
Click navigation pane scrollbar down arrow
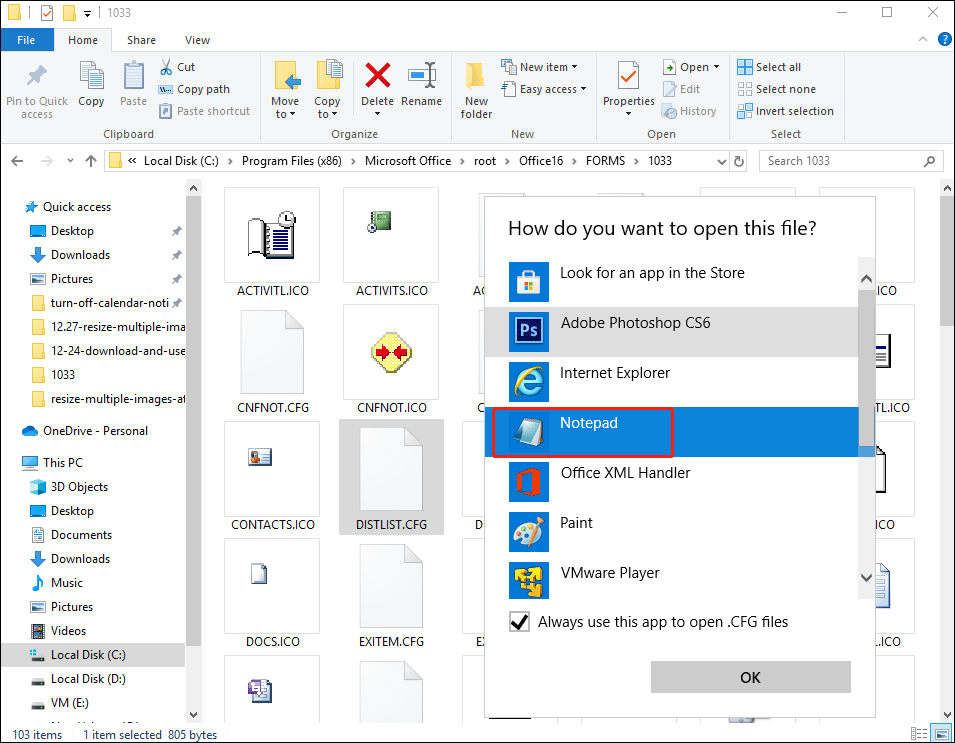194,714
